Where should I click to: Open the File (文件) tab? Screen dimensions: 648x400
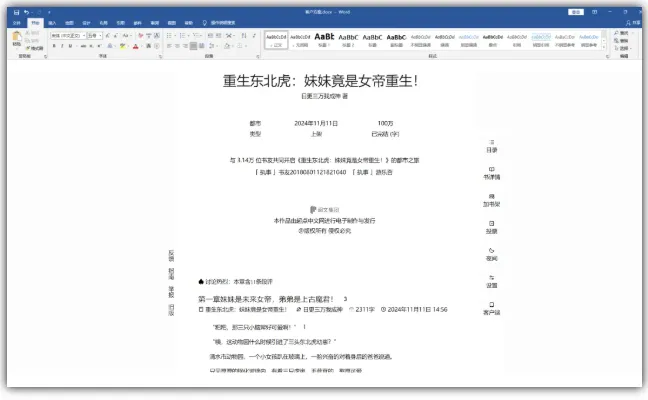[x=17, y=23]
